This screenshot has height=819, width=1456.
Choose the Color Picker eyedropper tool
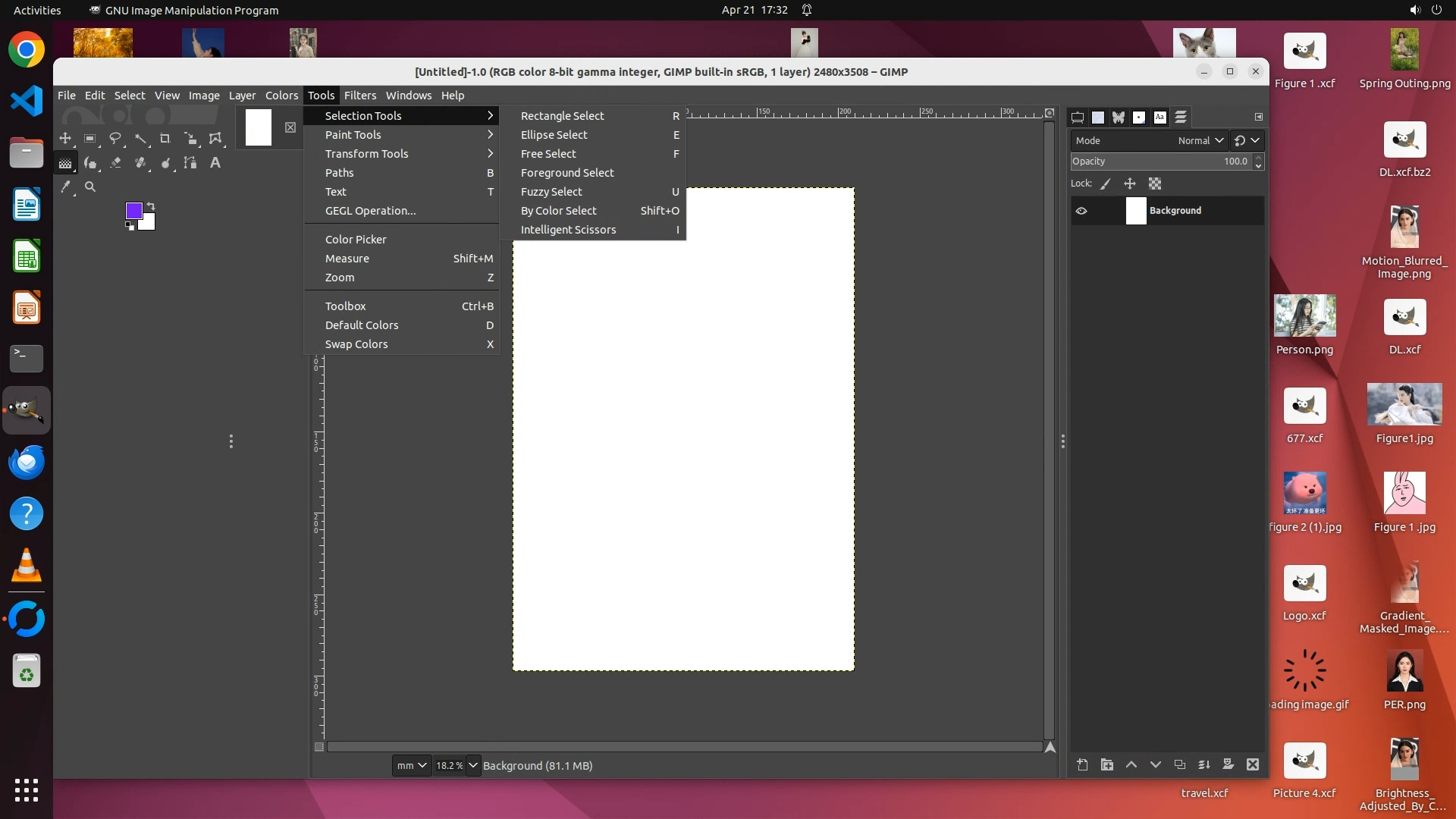(66, 187)
